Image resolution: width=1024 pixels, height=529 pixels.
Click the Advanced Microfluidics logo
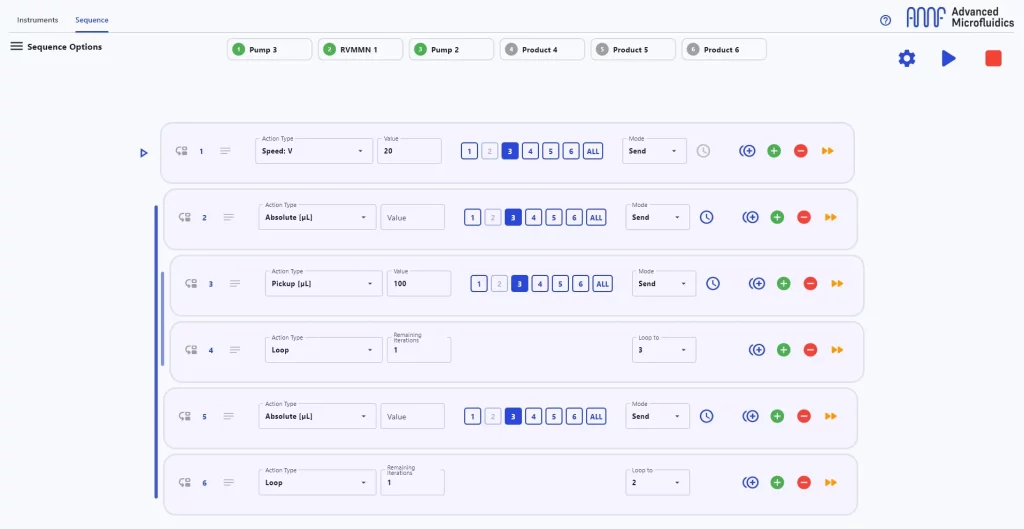point(960,17)
